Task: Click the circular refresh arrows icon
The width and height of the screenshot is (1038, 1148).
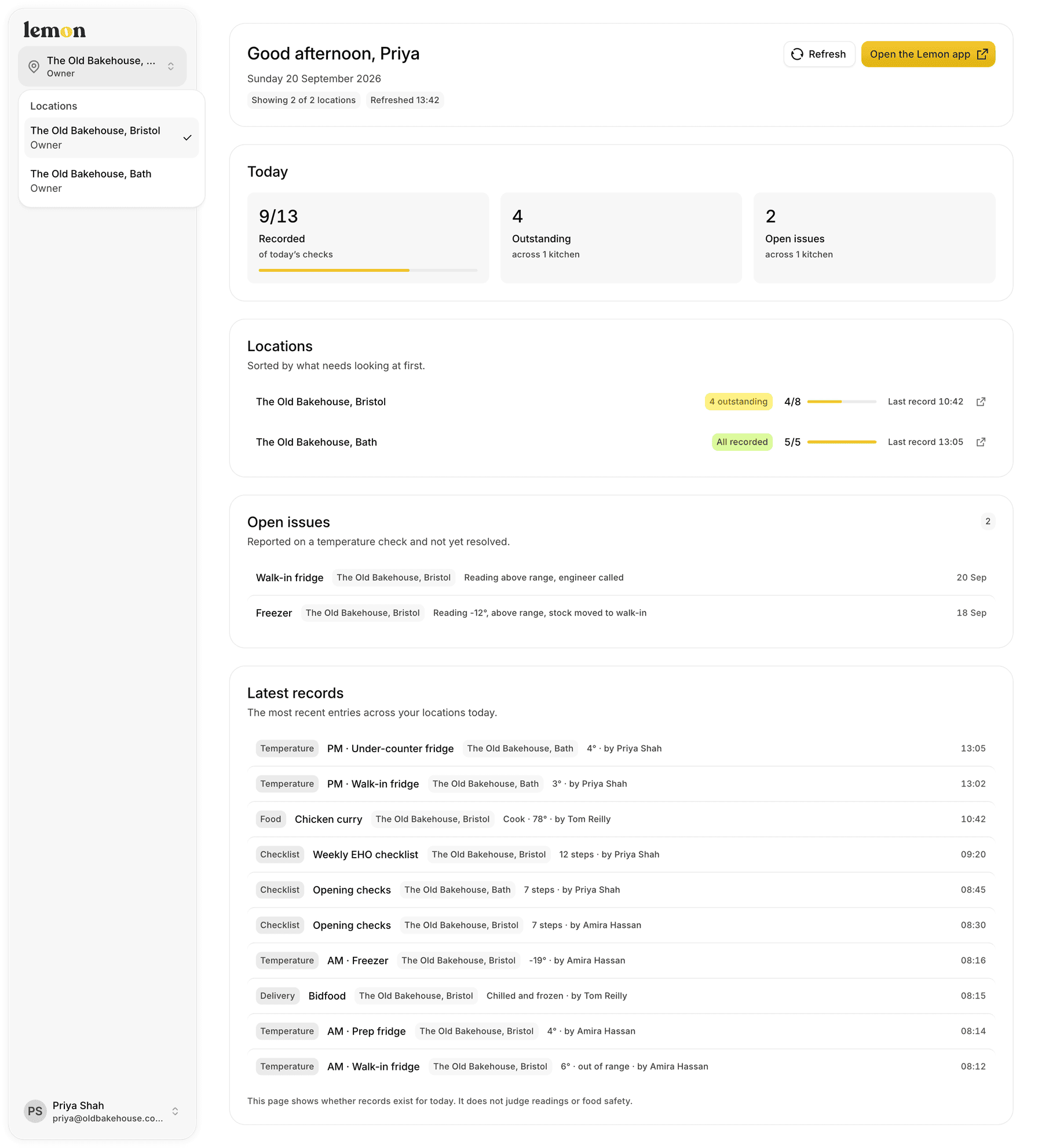Action: [798, 54]
